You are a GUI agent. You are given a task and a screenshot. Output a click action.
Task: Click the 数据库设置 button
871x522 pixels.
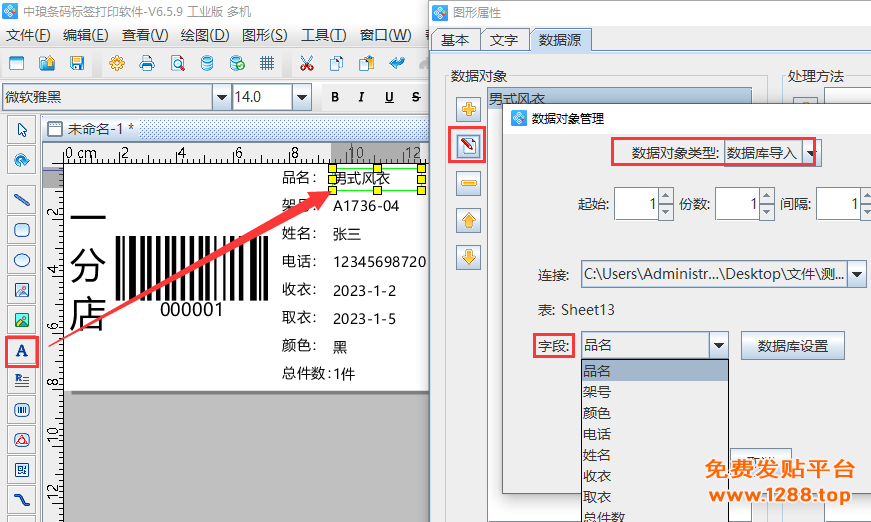point(793,346)
